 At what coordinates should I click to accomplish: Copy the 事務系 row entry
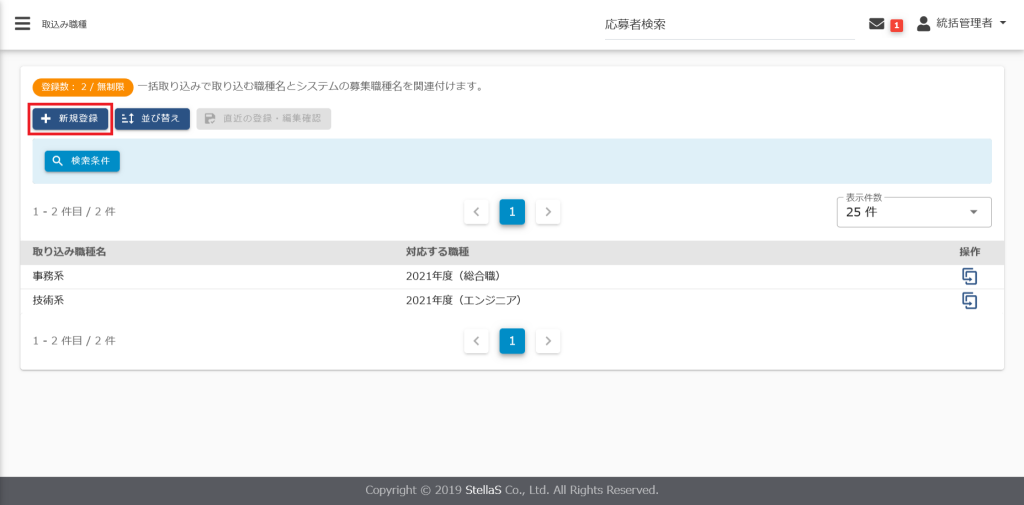click(x=968, y=276)
